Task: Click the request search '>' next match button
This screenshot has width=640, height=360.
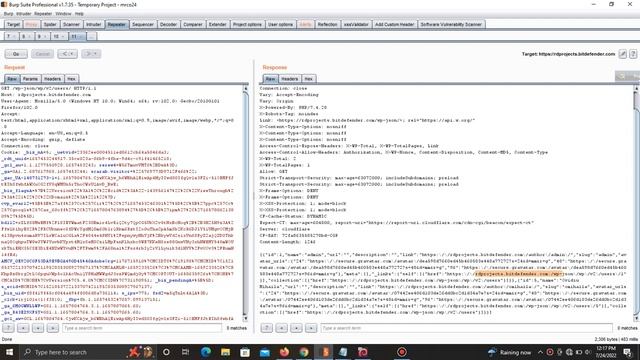Action: coord(53,328)
